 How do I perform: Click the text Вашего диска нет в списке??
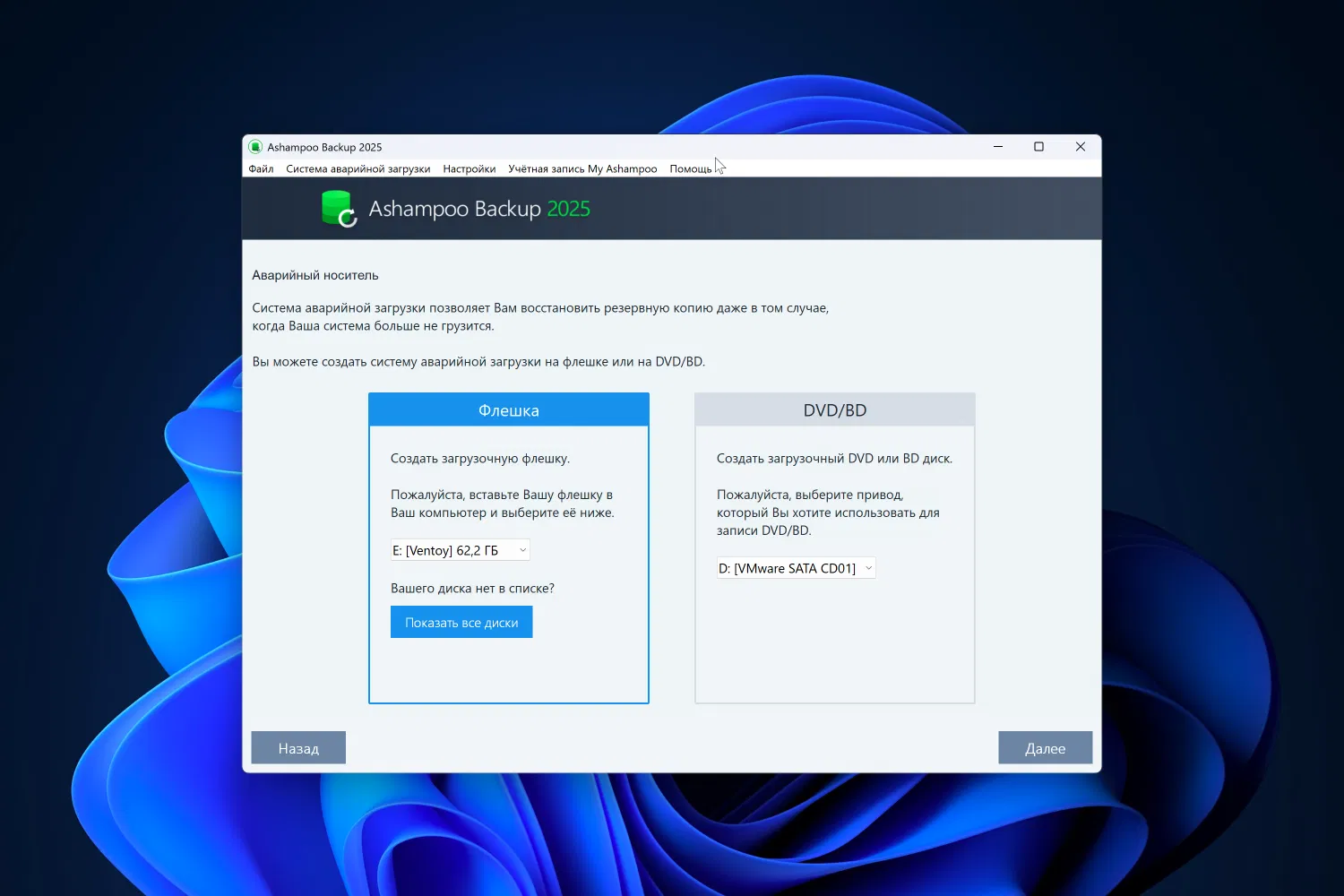point(472,589)
